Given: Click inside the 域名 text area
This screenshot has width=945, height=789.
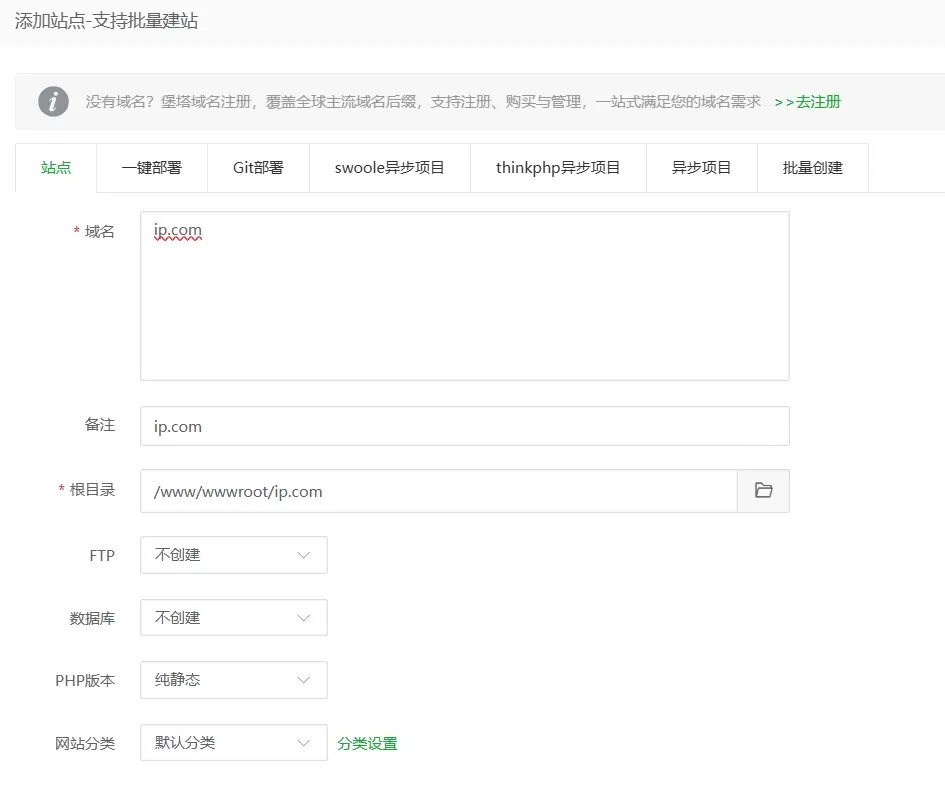Looking at the screenshot, I should click(465, 296).
